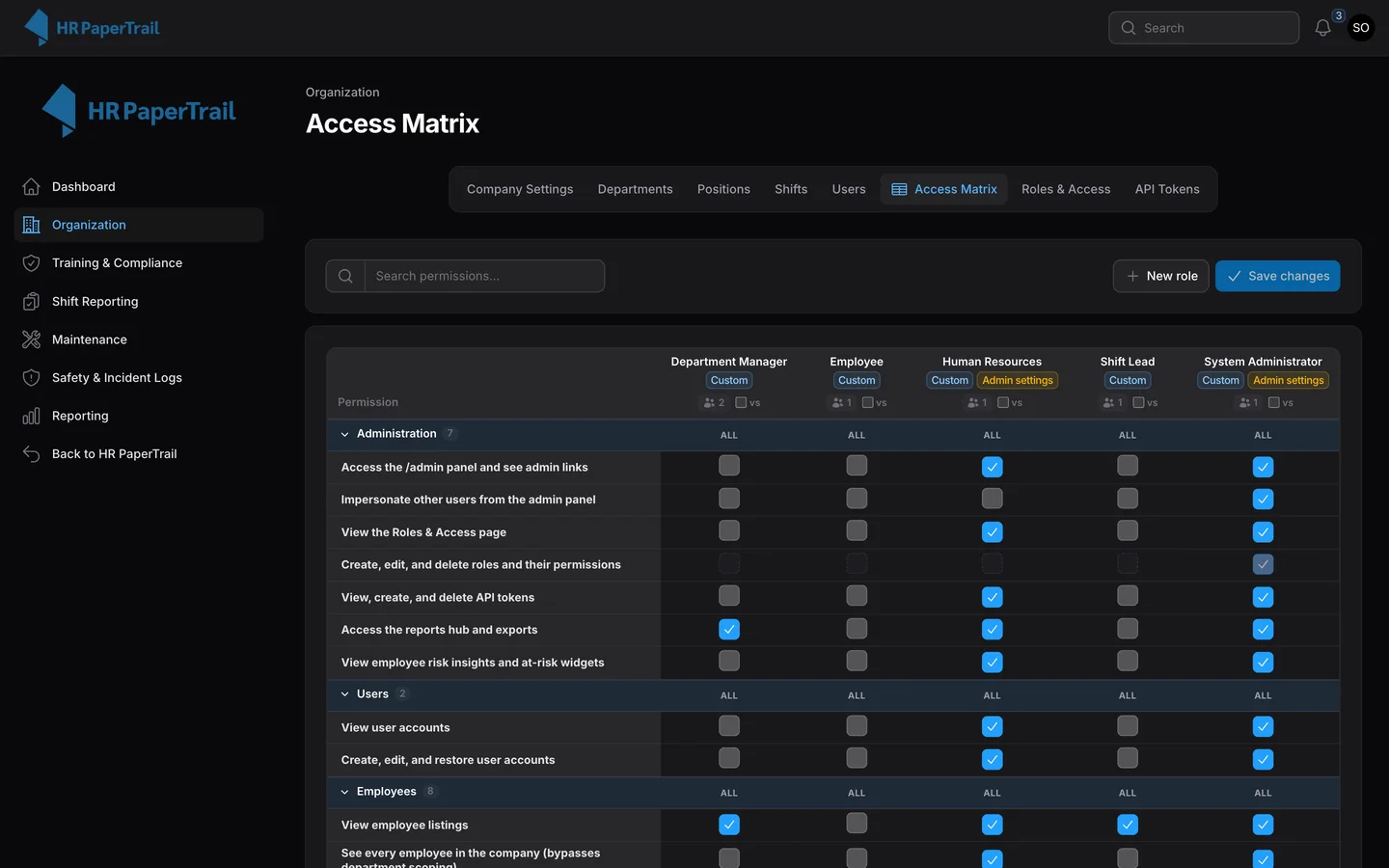
Task: Click the Shift Reporting clipboard icon
Action: point(32,302)
